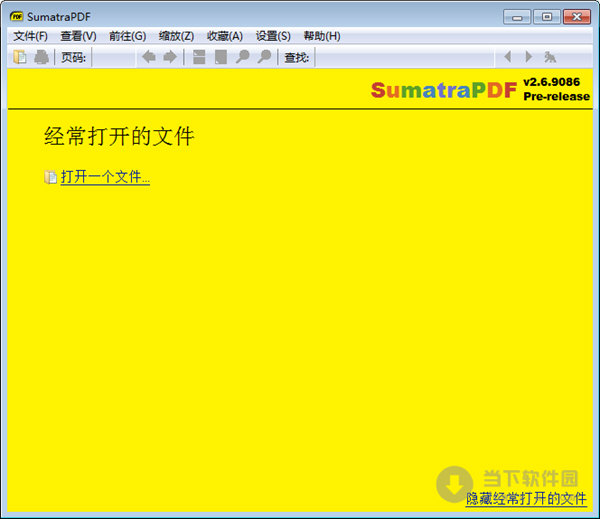Click the SumatraPDF logo banner
Viewport: 600px width, 519px height.
pyautogui.click(x=444, y=90)
